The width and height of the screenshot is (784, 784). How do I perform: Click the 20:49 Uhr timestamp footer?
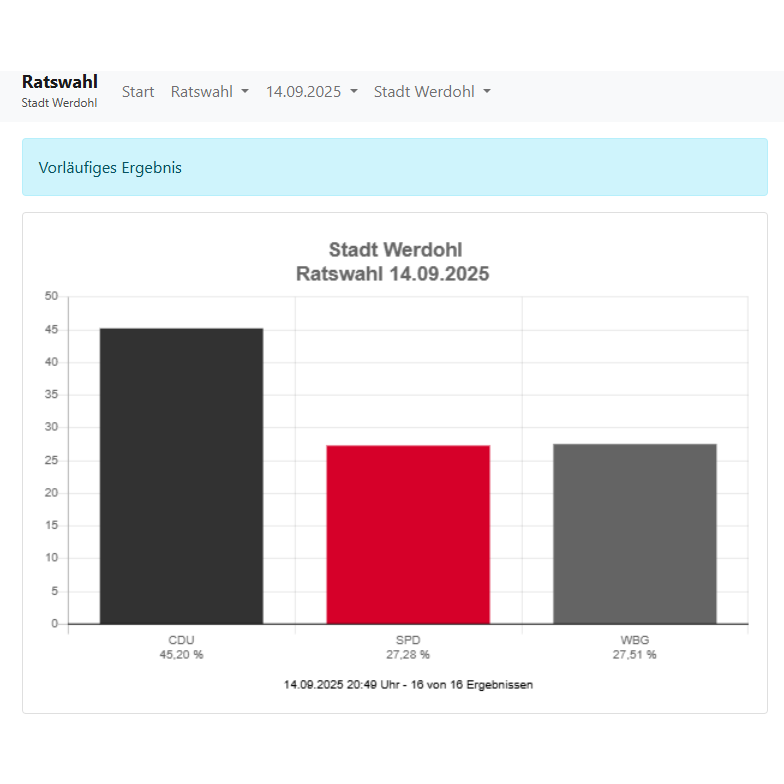point(408,685)
